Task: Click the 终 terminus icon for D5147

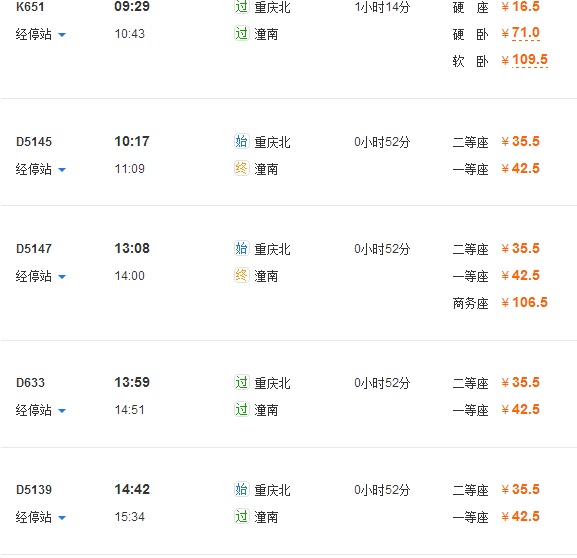Action: coord(241,275)
